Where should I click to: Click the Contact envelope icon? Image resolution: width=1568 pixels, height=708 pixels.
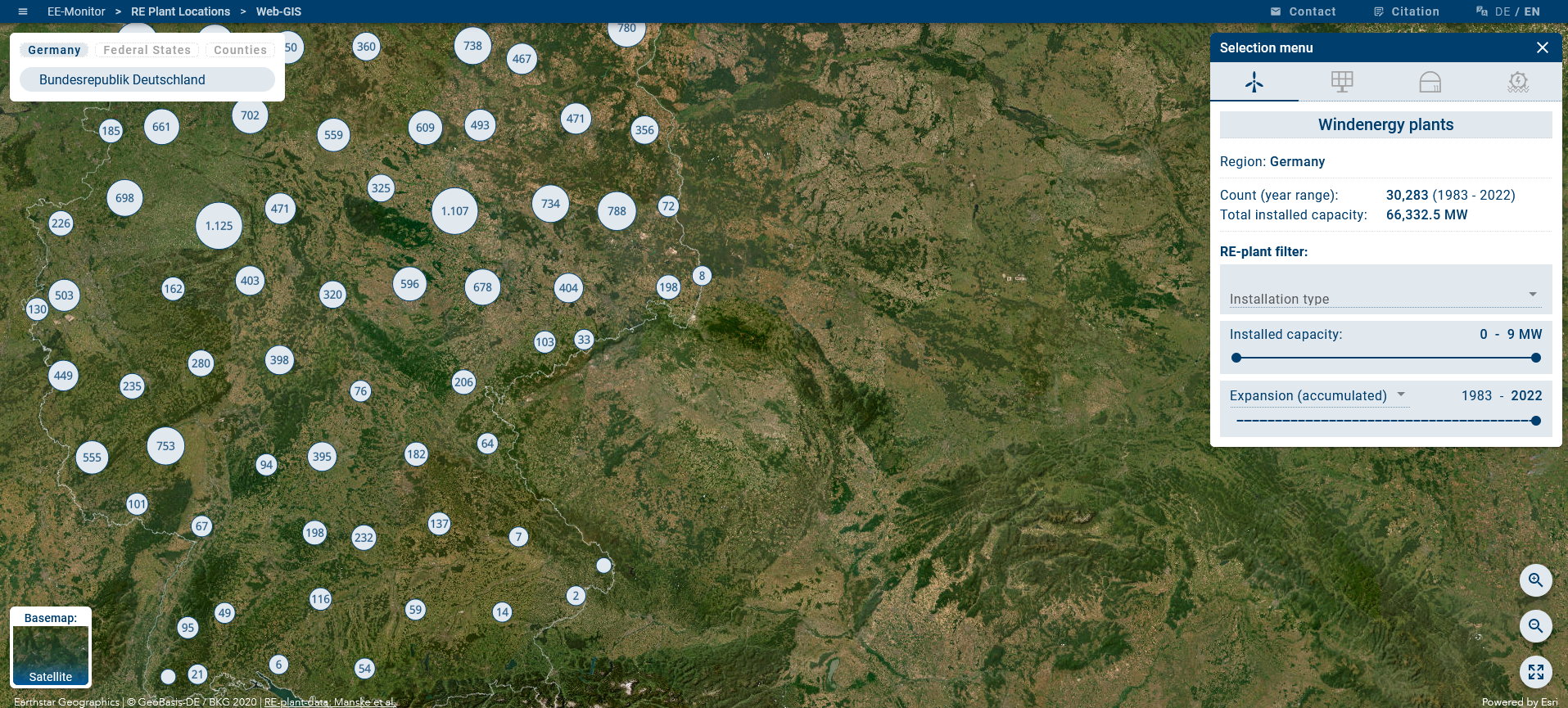1276,11
